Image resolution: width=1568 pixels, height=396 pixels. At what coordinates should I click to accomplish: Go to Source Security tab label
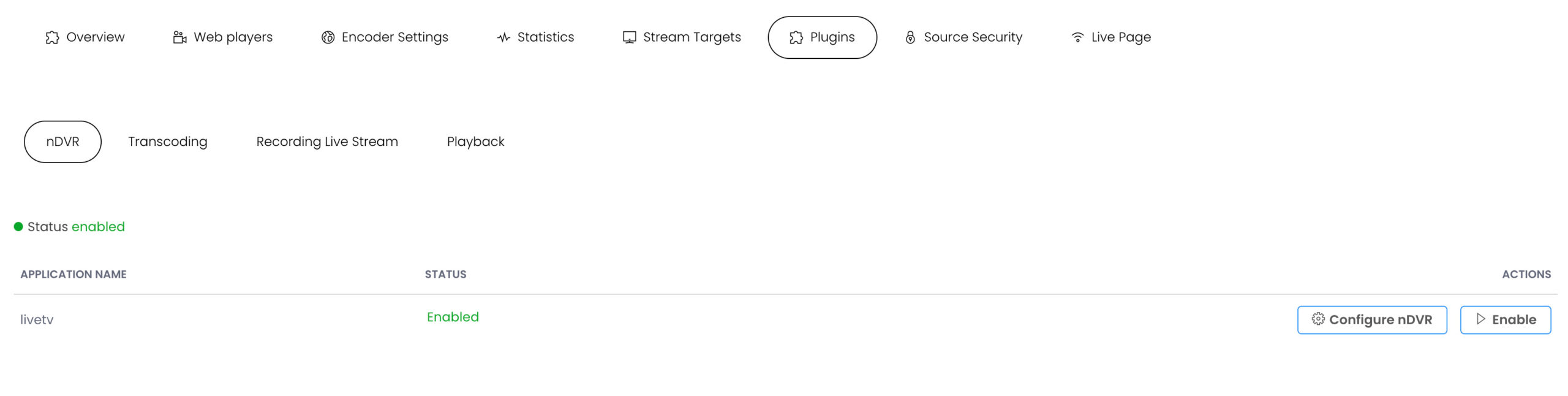(973, 37)
